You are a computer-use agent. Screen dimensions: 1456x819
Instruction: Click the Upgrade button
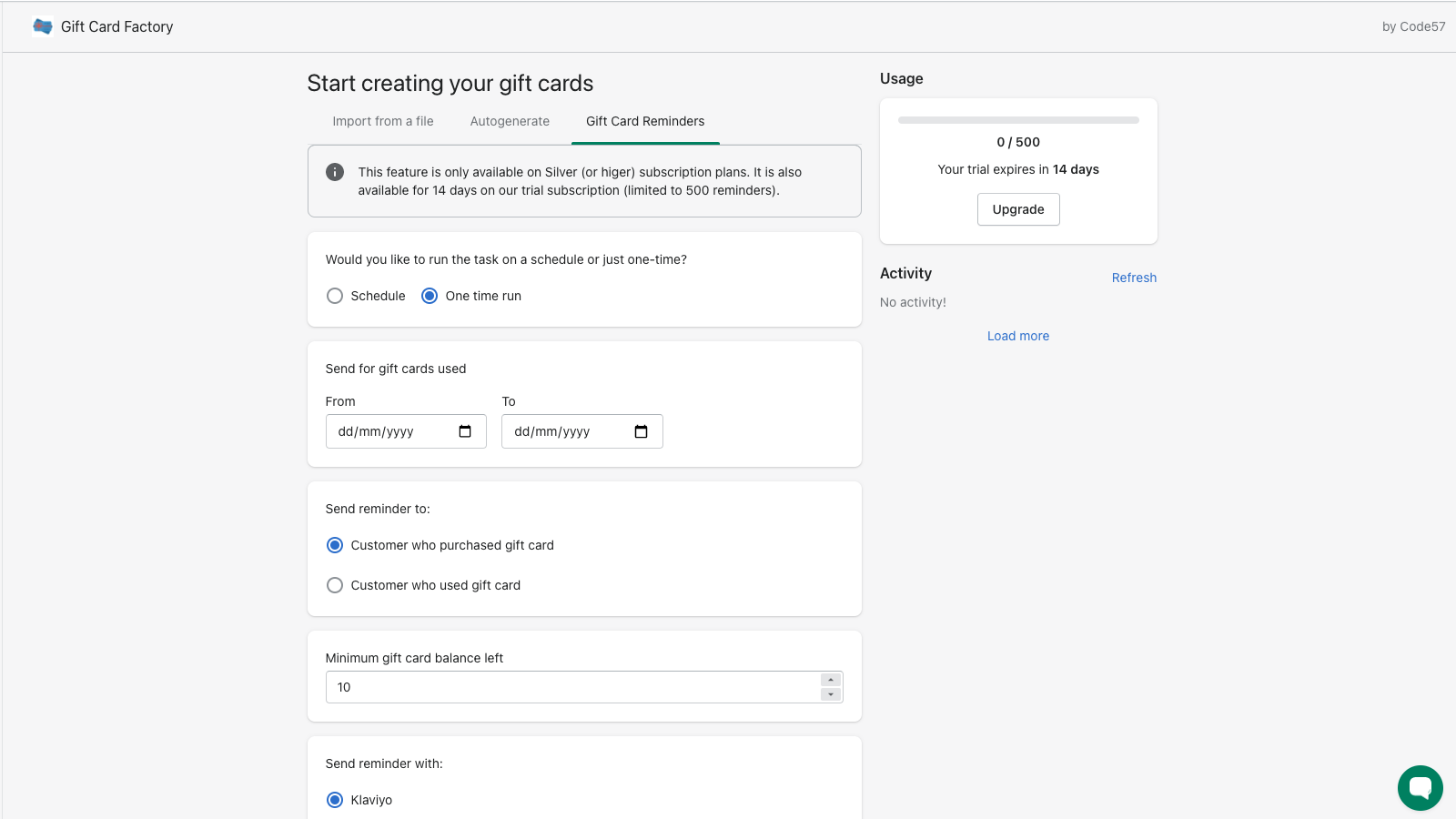1017,209
